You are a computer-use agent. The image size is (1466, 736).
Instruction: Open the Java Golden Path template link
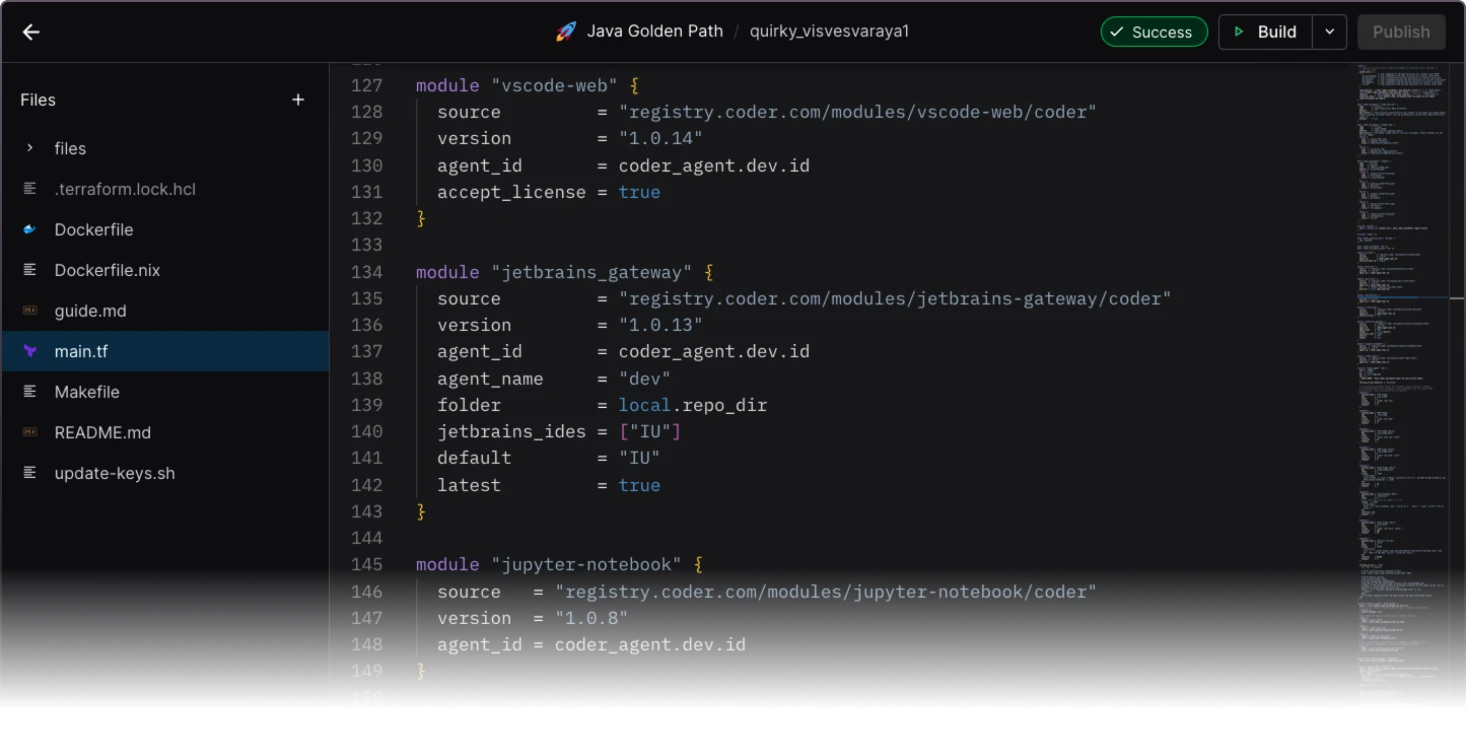[654, 31]
